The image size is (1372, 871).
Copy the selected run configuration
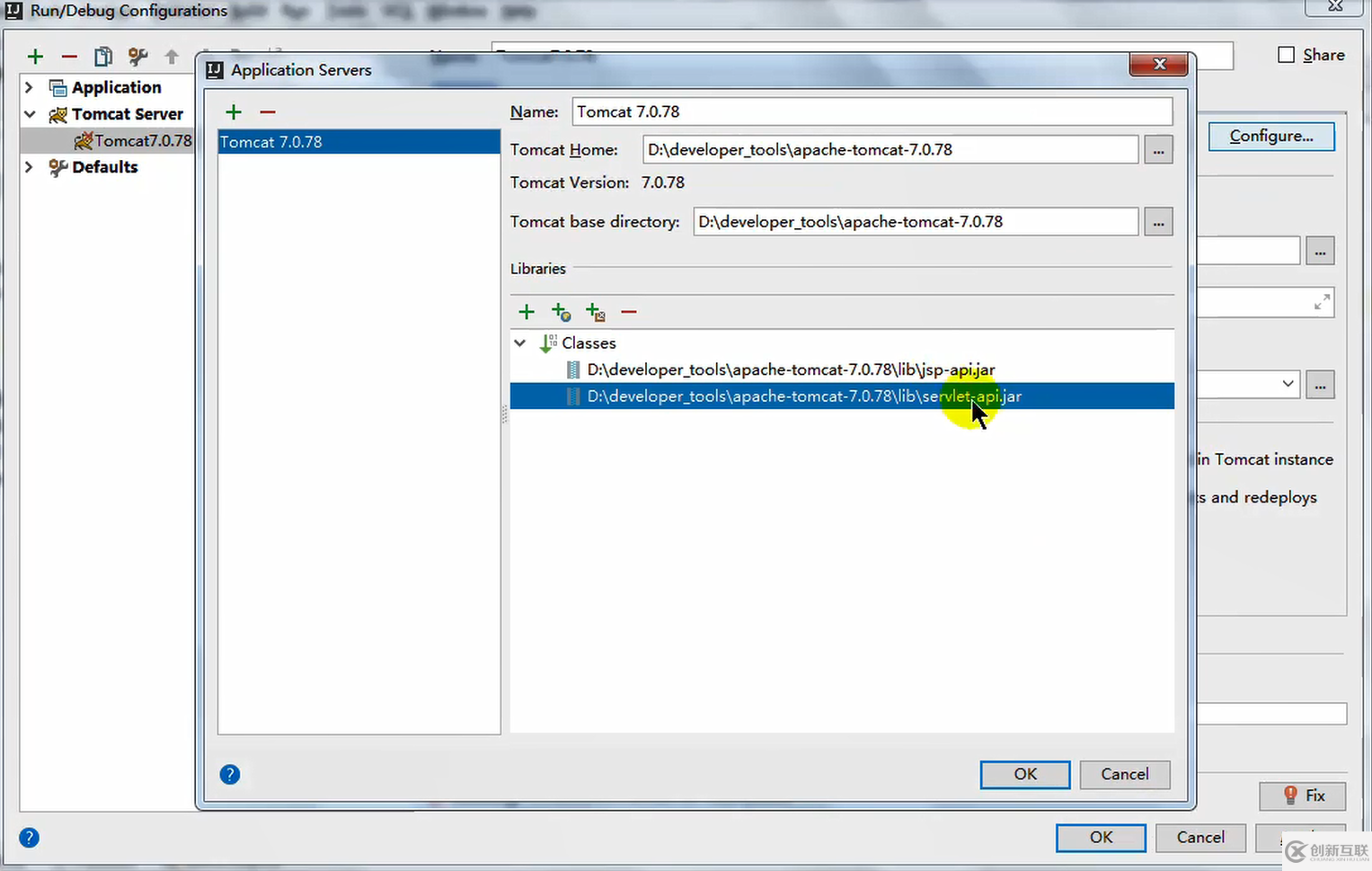tap(103, 57)
